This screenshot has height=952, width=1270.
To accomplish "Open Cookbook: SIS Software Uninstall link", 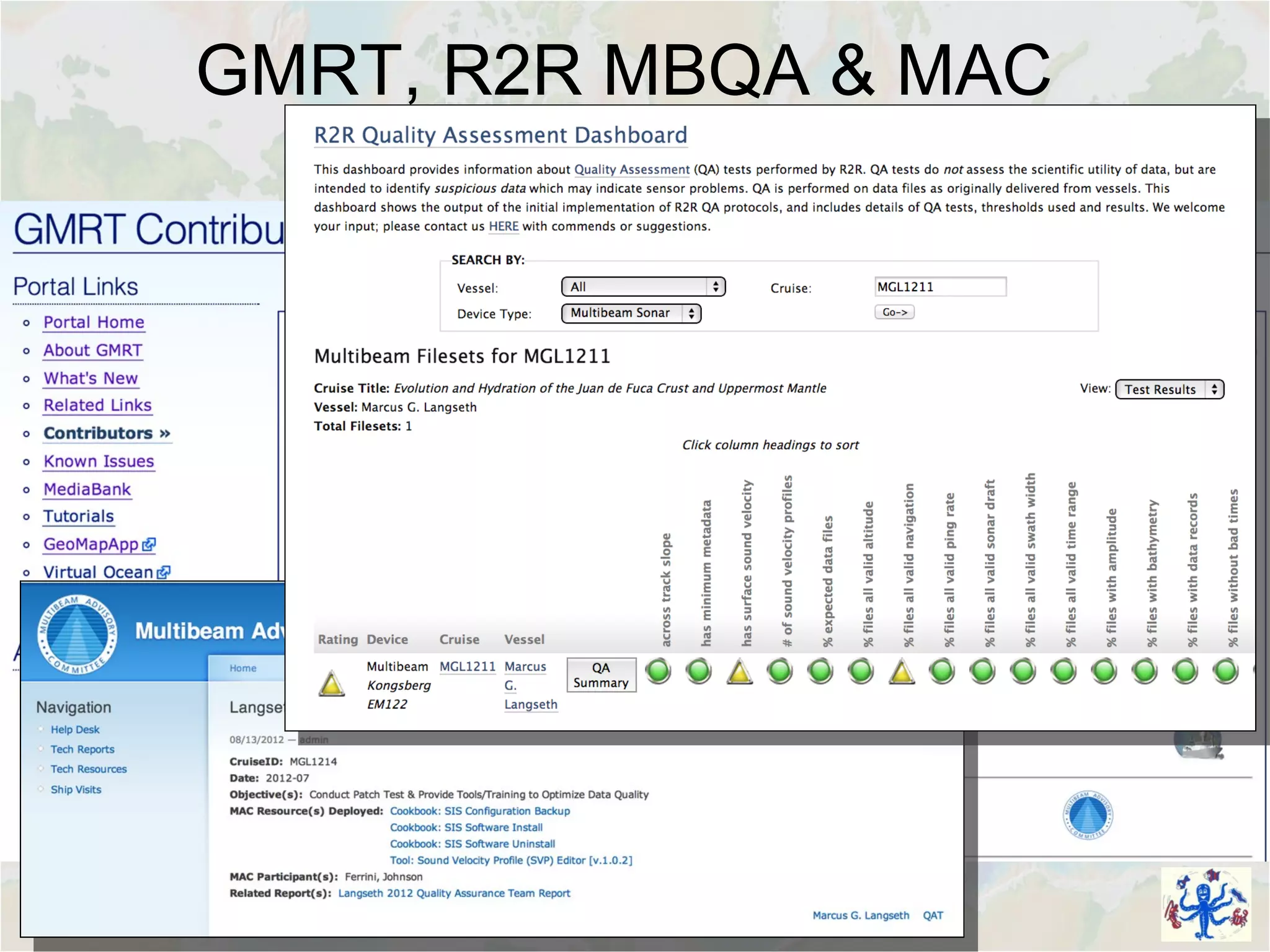I will 473,844.
